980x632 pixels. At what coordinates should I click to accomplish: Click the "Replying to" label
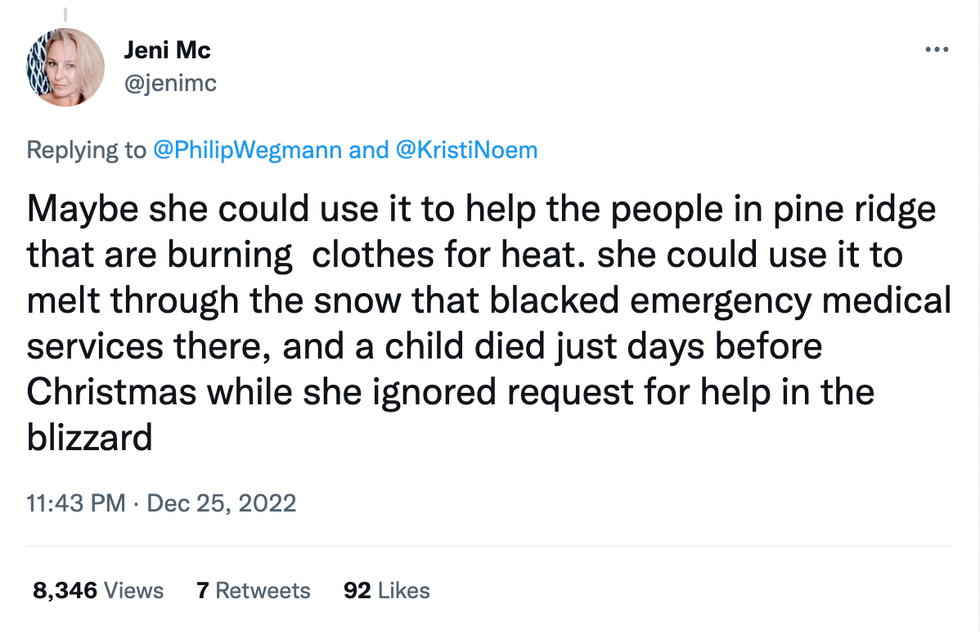click(x=86, y=150)
